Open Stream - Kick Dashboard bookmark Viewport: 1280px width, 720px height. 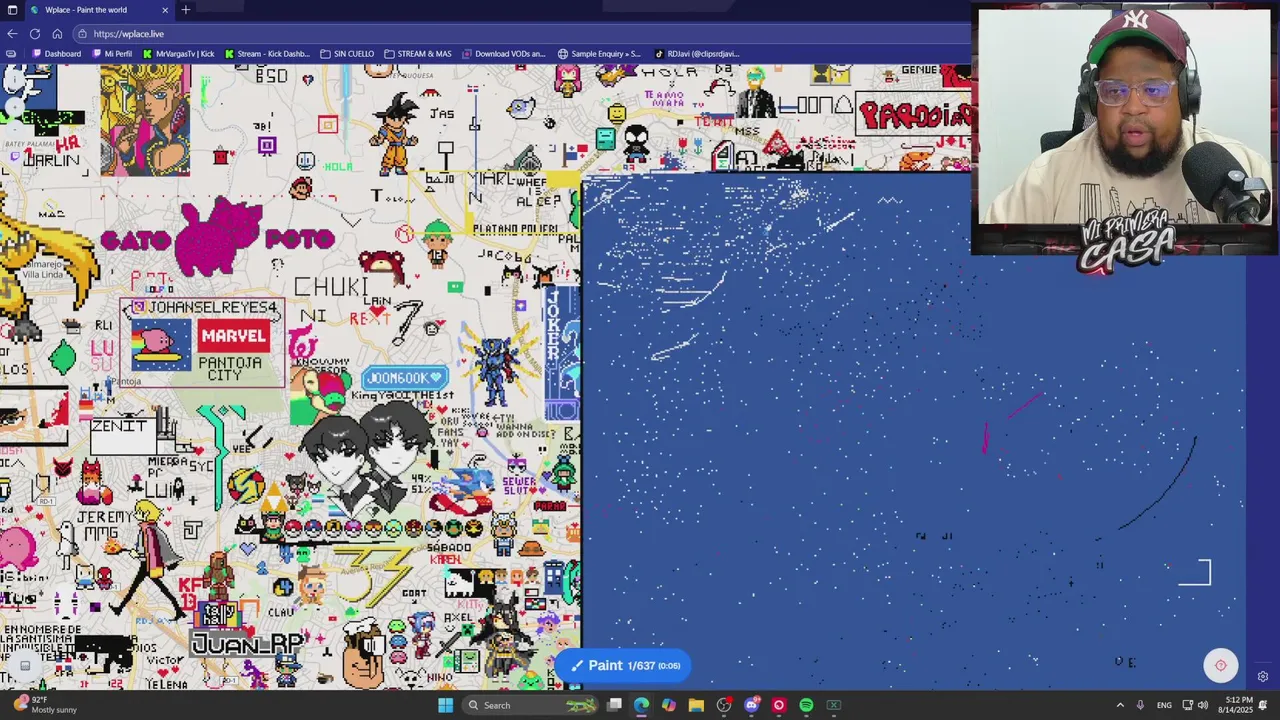[267, 54]
